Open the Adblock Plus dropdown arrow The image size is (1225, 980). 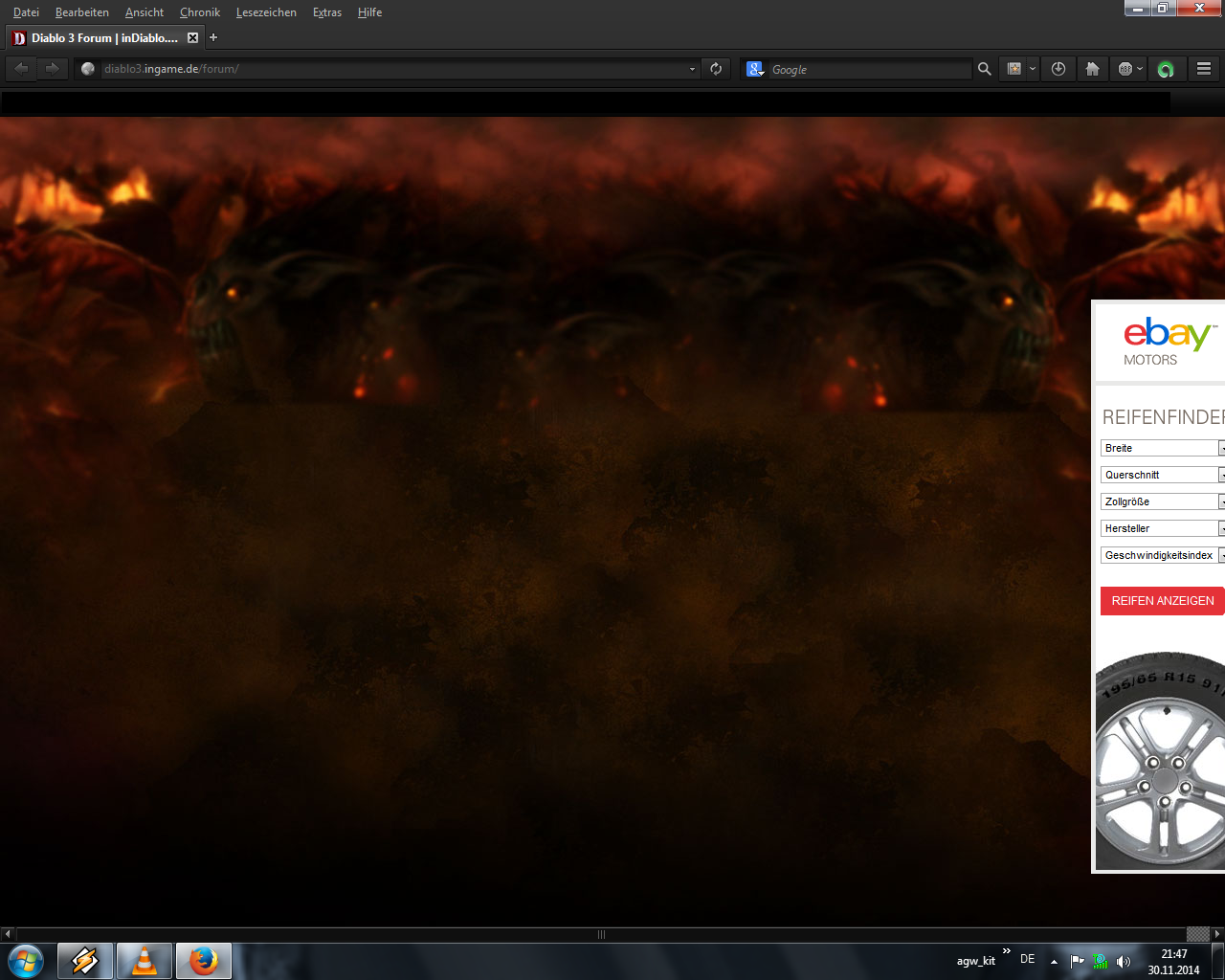click(x=1140, y=69)
